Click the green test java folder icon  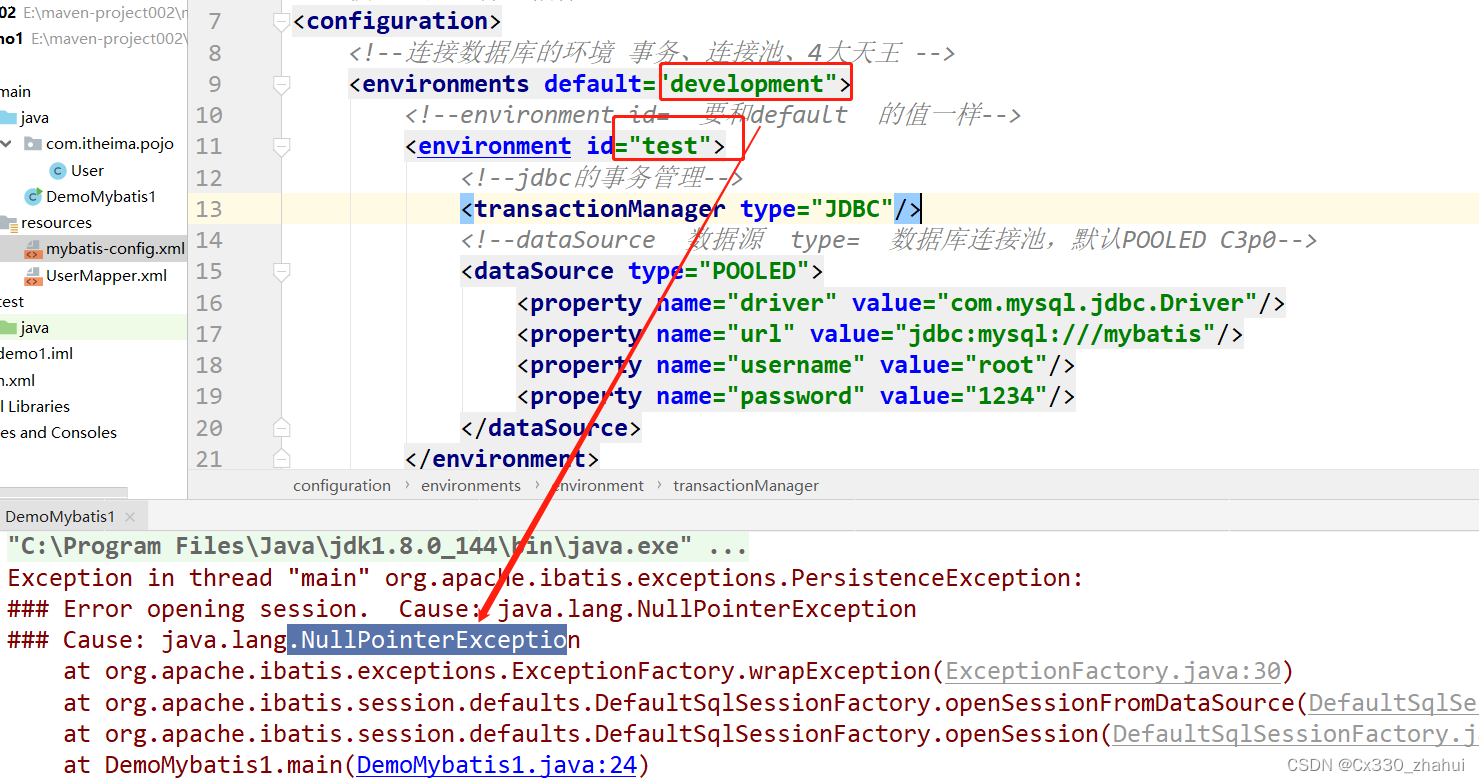coord(9,328)
